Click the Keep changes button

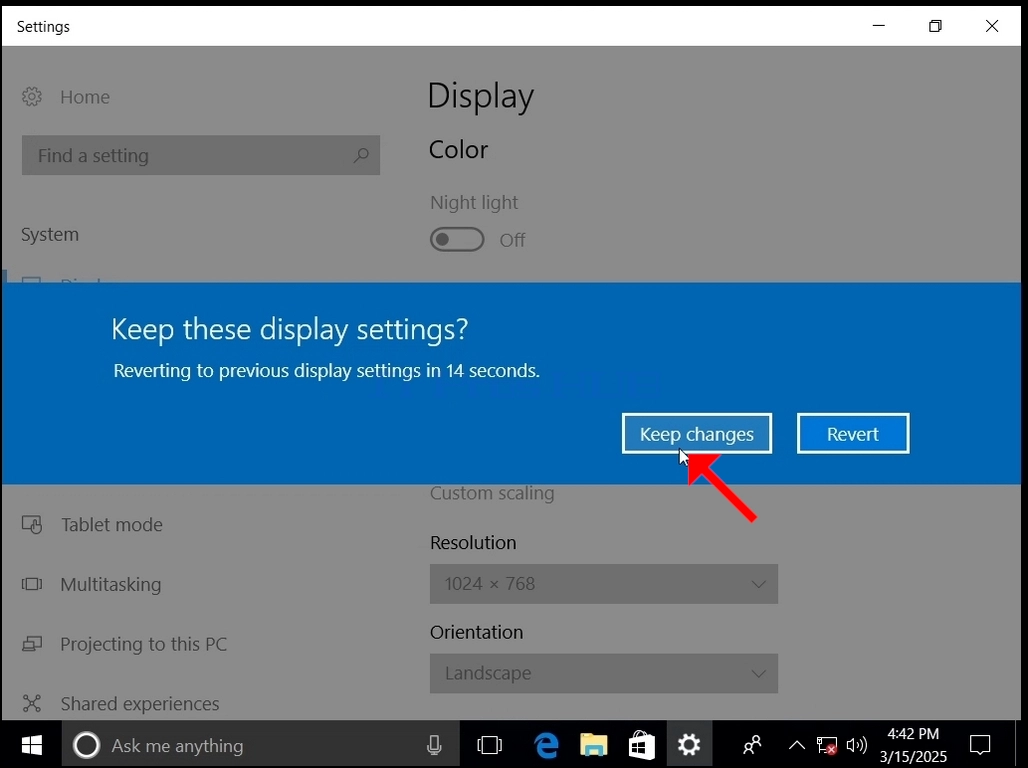click(696, 434)
